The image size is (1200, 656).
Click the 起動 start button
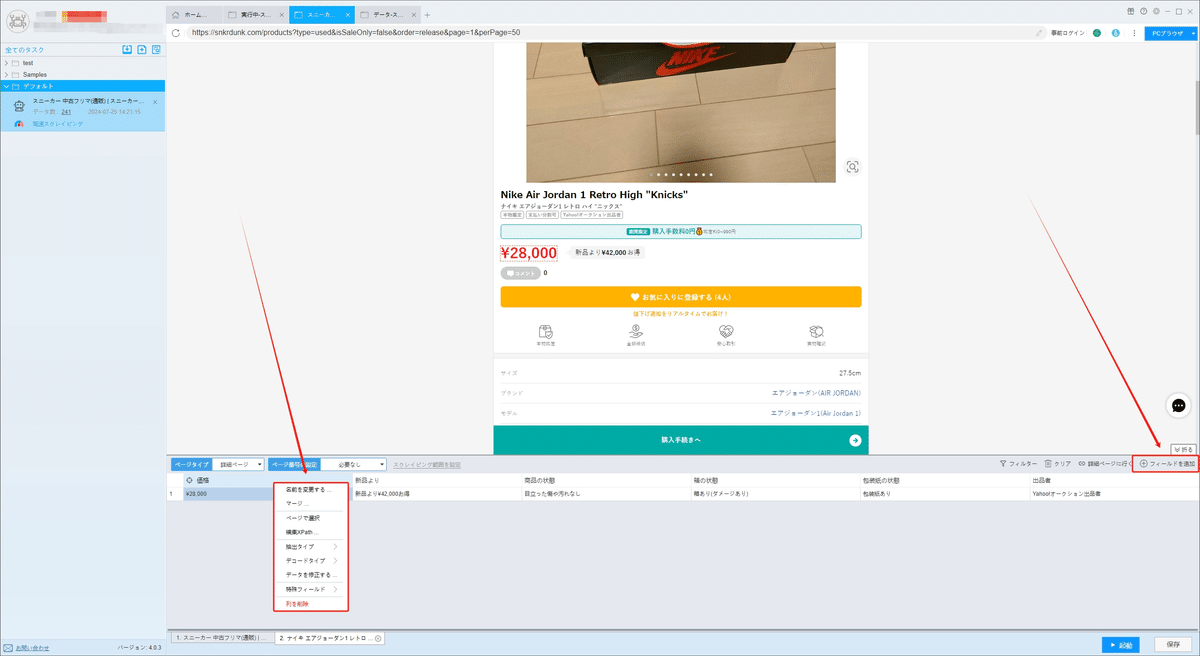(x=1120, y=644)
